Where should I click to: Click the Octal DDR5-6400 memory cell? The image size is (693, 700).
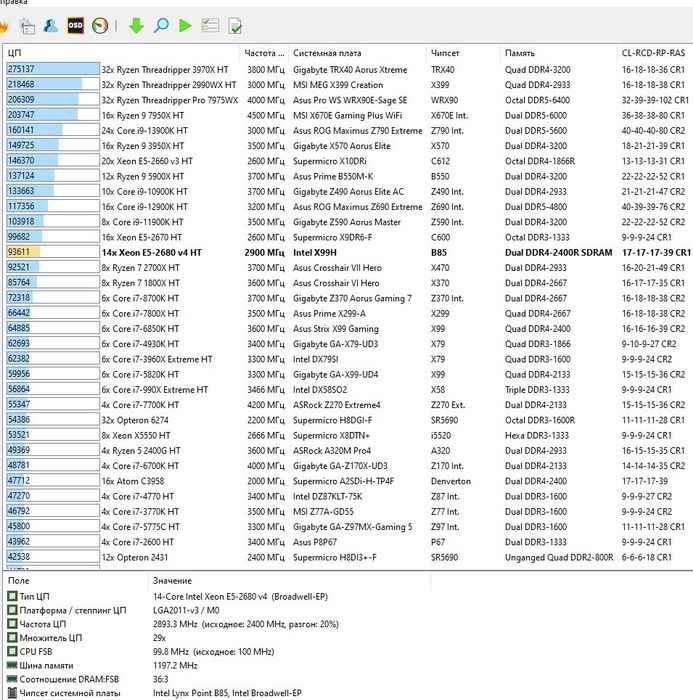[537, 100]
